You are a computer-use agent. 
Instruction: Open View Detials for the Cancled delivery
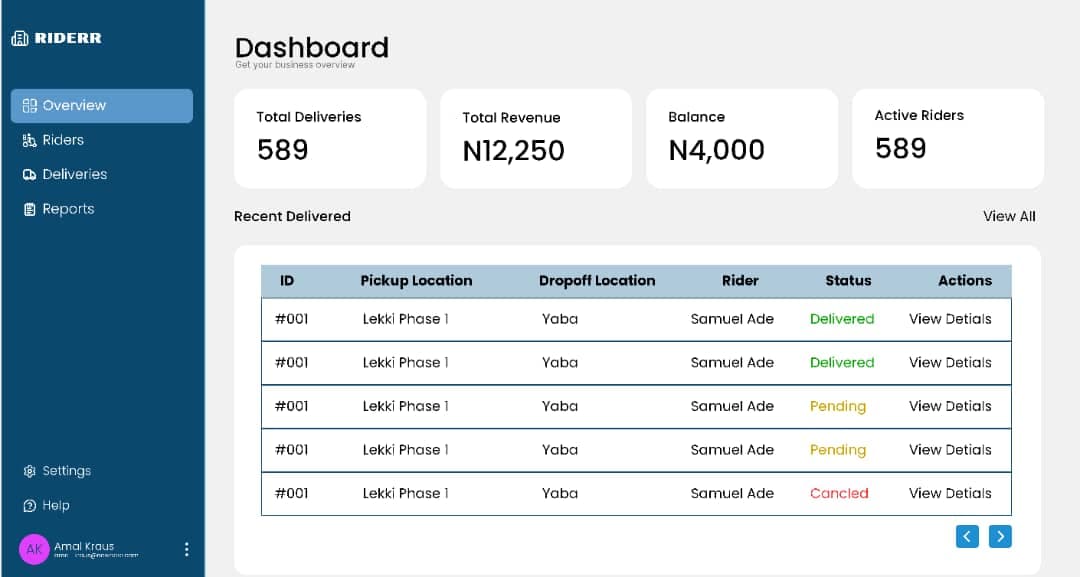[x=950, y=493]
